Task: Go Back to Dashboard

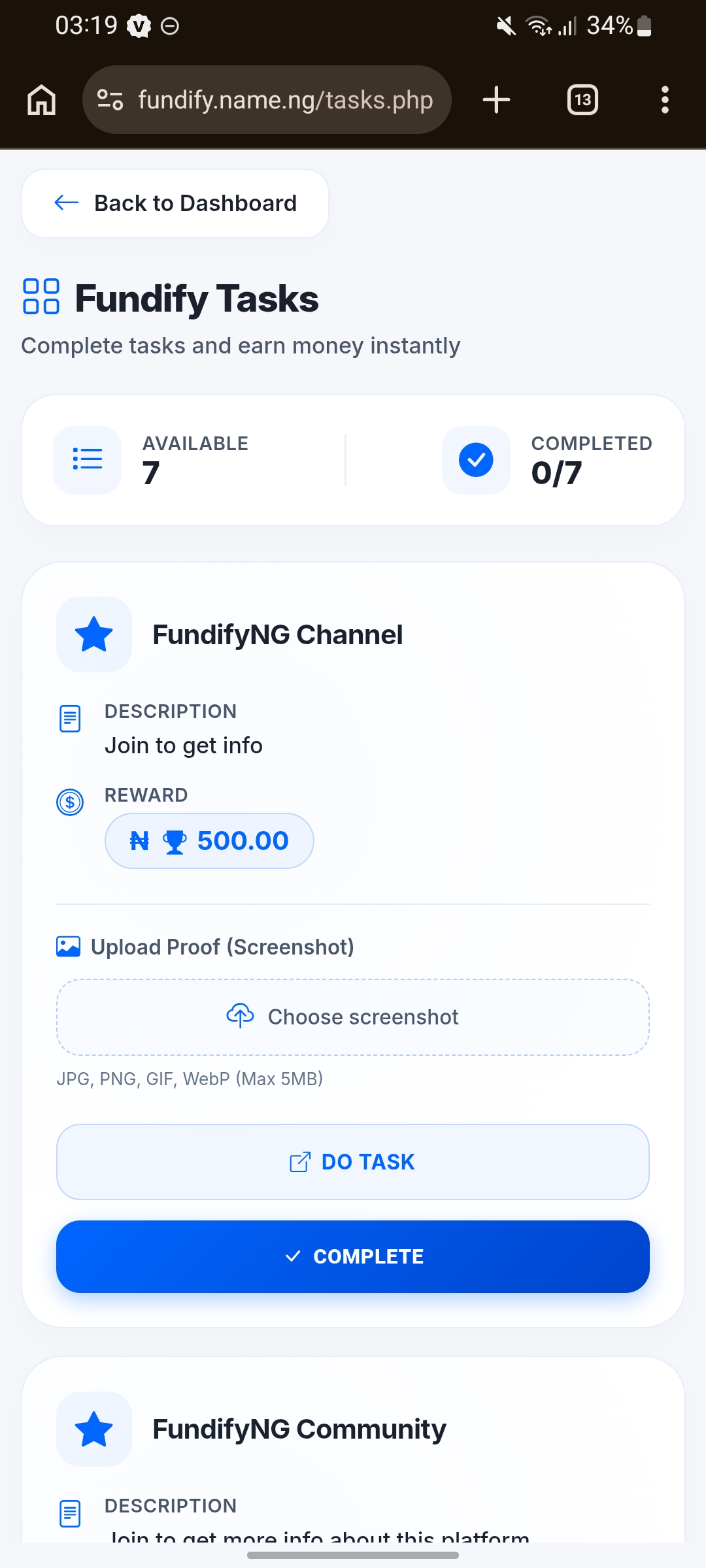Action: [x=175, y=203]
